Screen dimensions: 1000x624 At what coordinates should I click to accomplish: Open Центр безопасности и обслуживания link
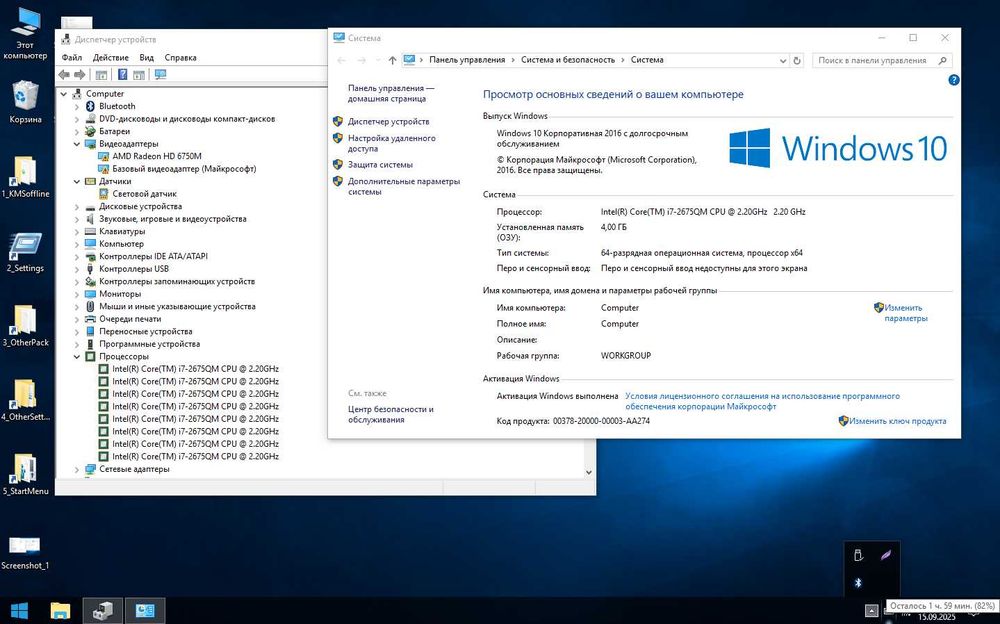pos(390,414)
